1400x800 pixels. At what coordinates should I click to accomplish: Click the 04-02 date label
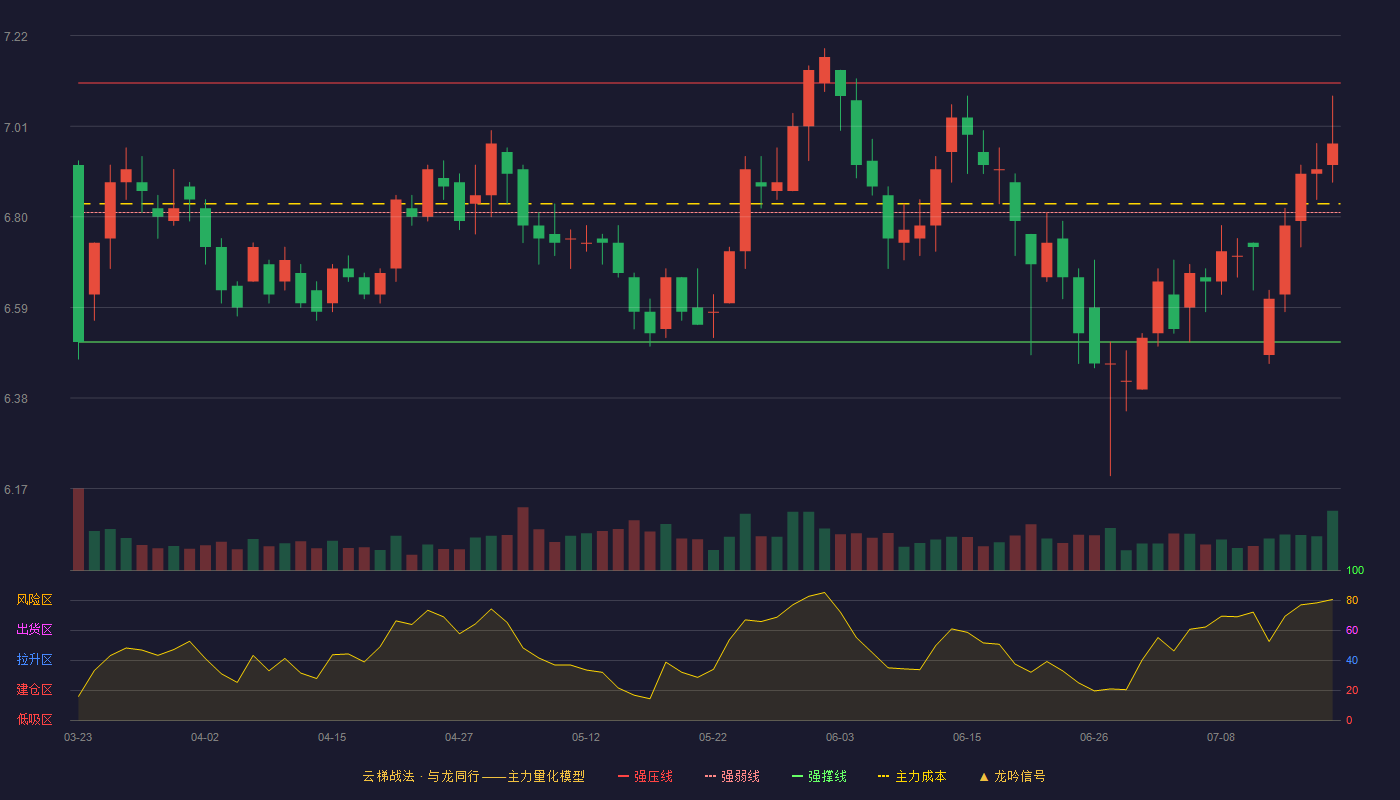(205, 737)
